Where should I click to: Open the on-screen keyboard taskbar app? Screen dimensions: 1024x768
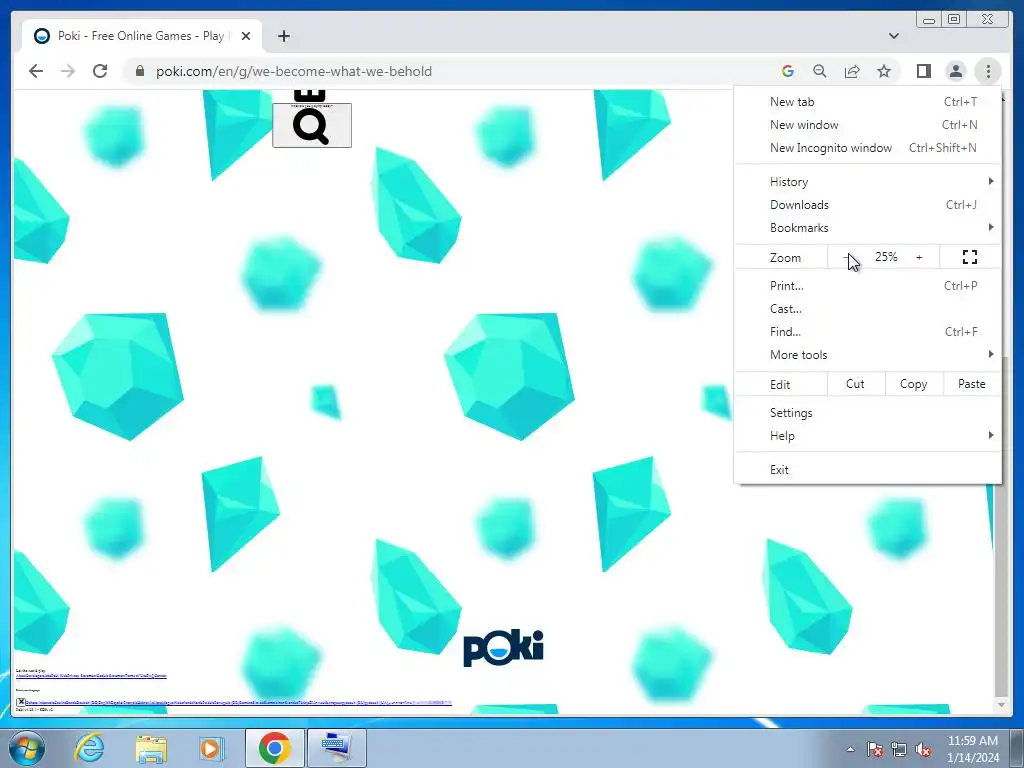coord(337,748)
